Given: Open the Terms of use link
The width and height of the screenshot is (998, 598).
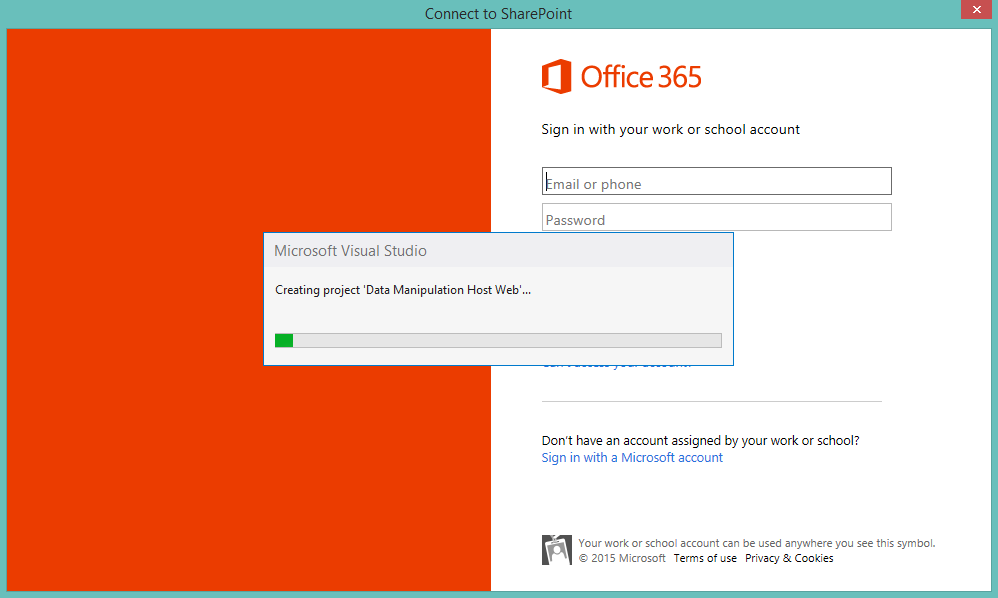Looking at the screenshot, I should pyautogui.click(x=705, y=558).
